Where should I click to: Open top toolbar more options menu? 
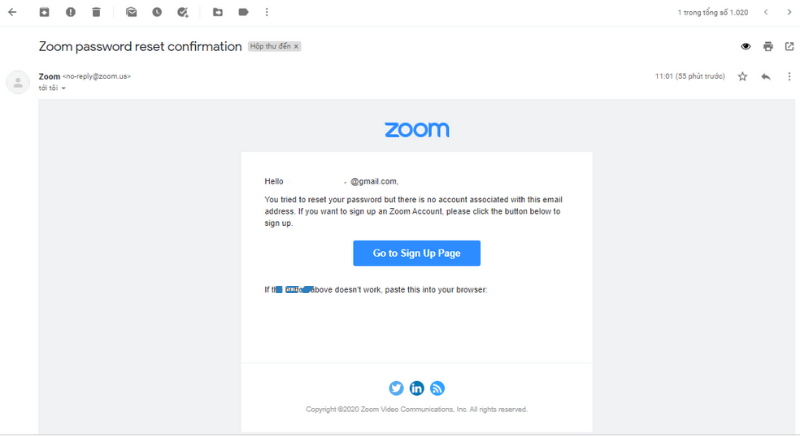[267, 12]
